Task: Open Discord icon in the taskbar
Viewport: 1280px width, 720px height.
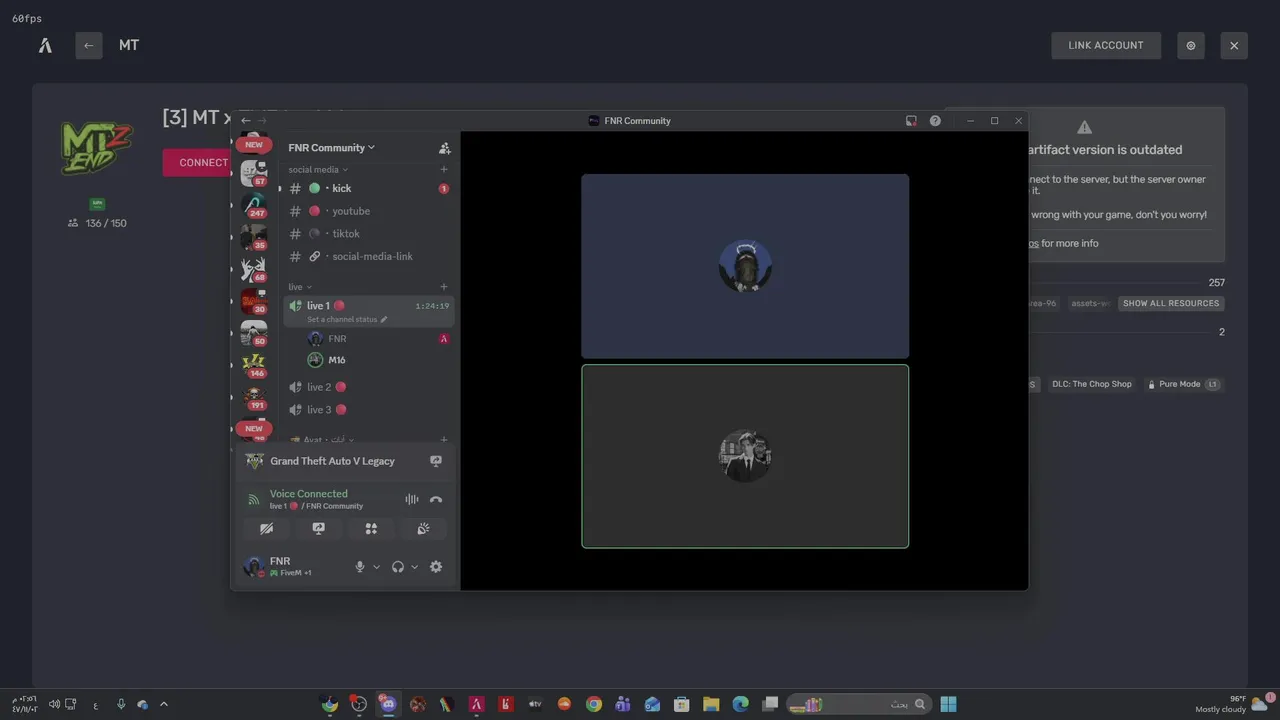Action: pos(388,704)
